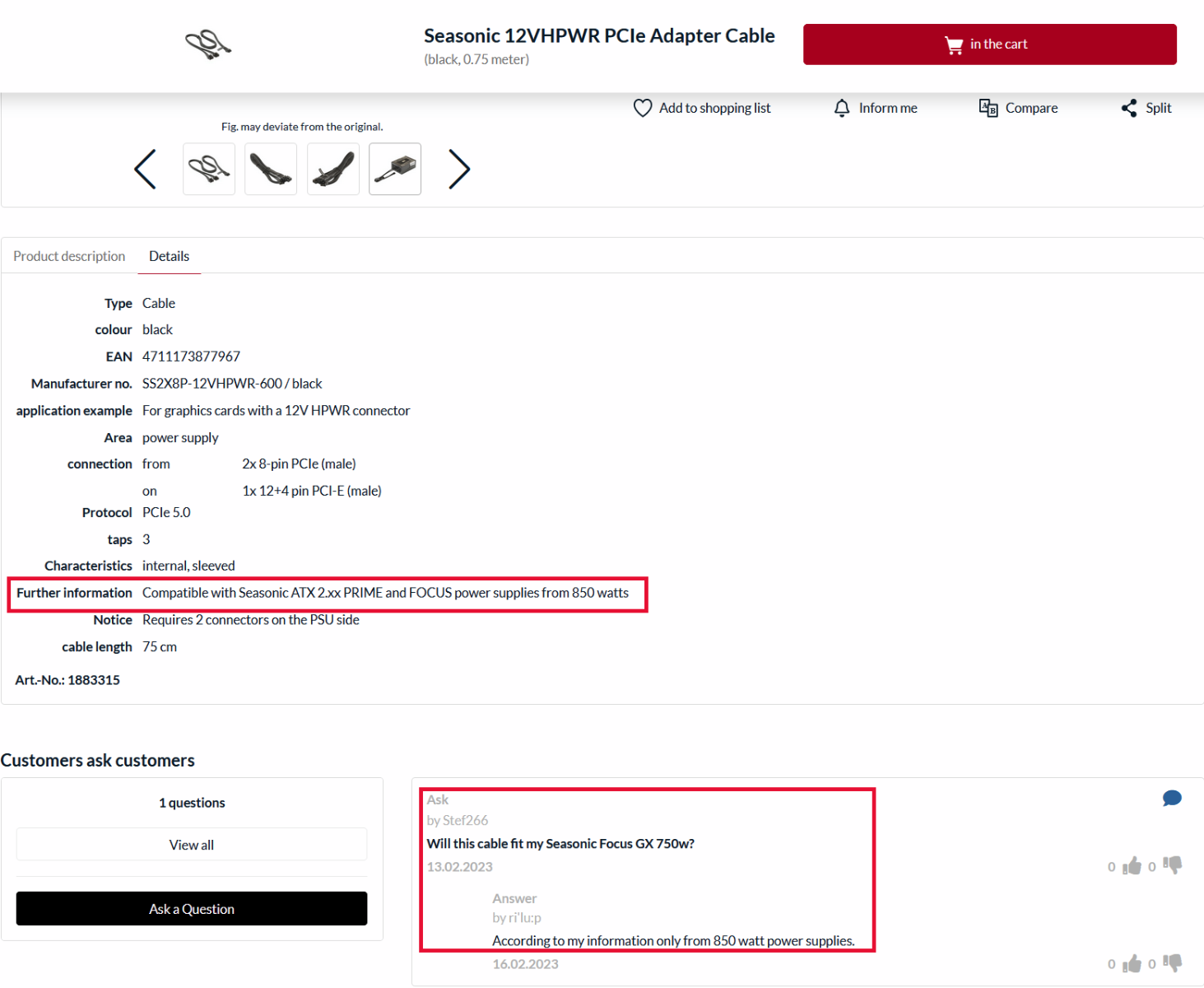Click 'For graphics cards with a 12V HPWR connector'
This screenshot has height=988, width=1204.
[276, 411]
